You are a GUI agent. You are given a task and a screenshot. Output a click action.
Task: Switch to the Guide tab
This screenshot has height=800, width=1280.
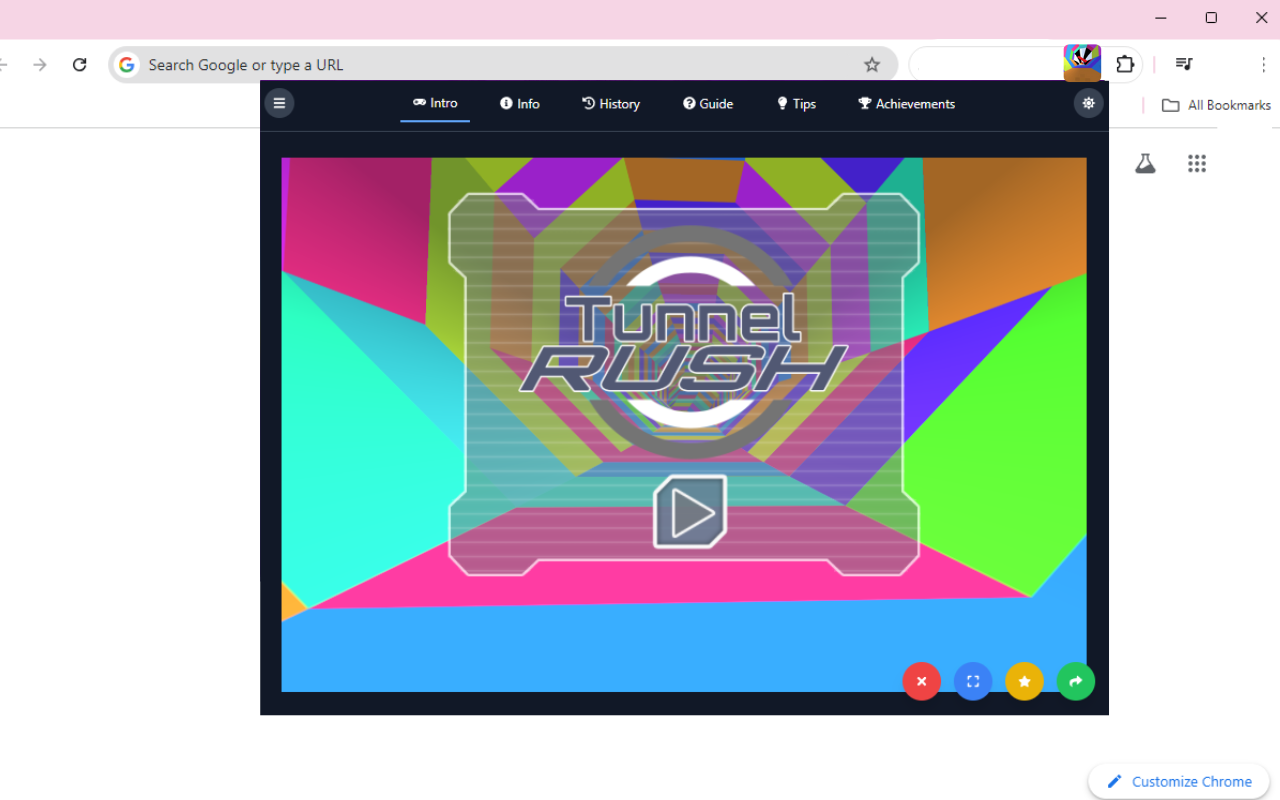click(x=708, y=103)
